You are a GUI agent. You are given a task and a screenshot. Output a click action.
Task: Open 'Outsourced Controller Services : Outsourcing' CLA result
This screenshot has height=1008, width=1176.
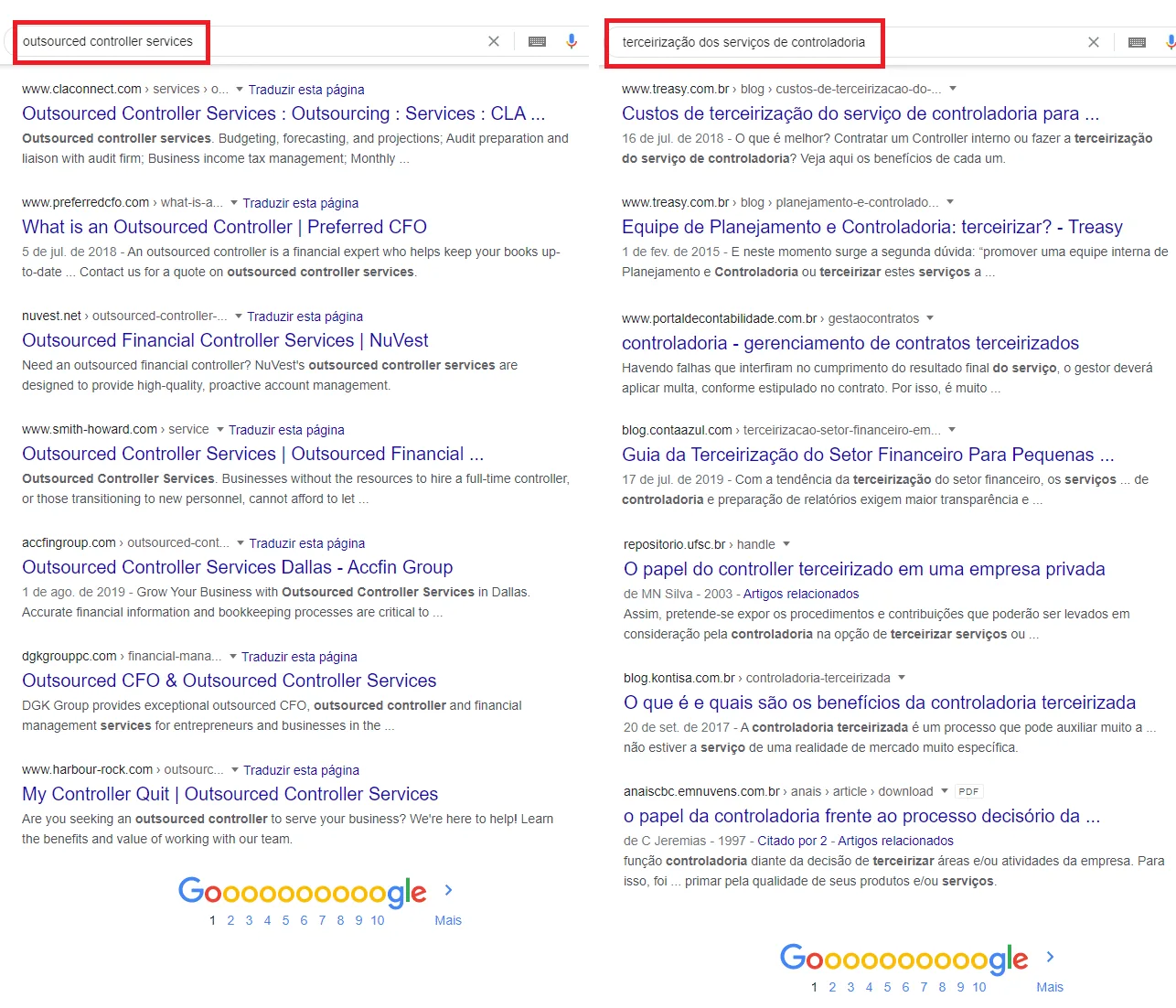coord(283,113)
